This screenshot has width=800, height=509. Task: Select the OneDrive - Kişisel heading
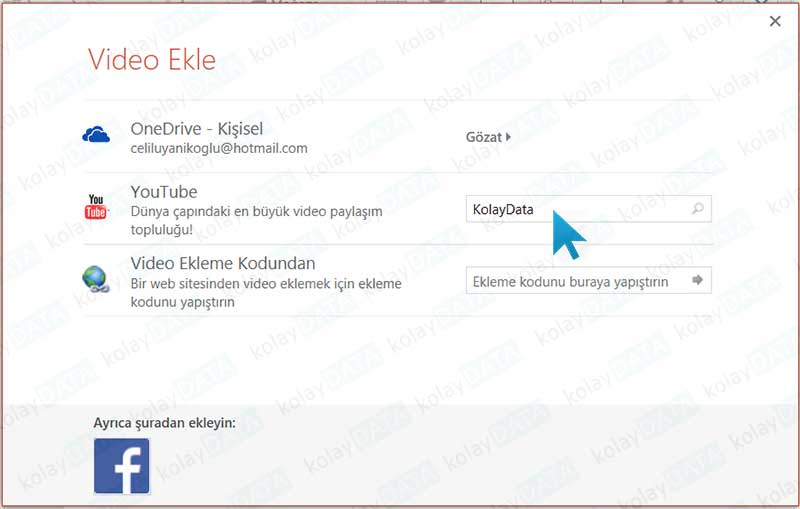coord(197,129)
